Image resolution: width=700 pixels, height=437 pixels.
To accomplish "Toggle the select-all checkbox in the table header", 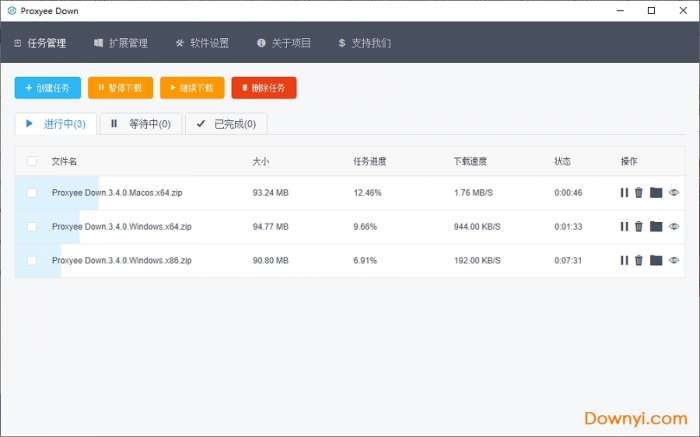I will click(32, 161).
